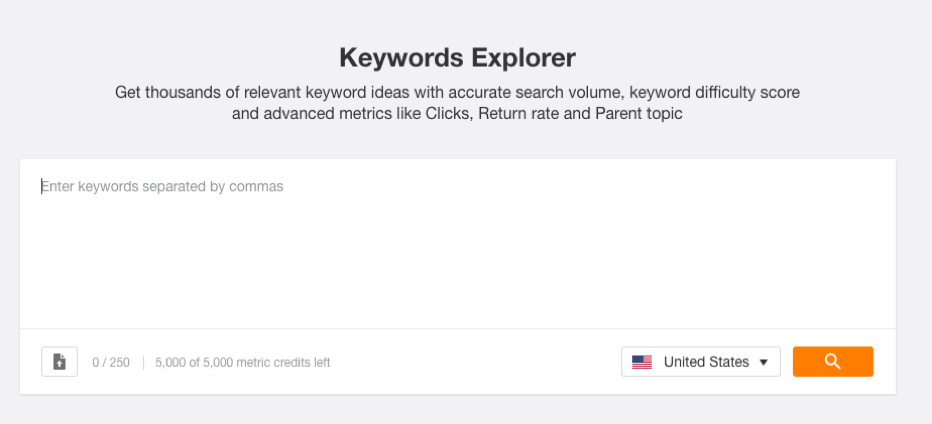Click the 0 / 250 keyword counter
Image resolution: width=932 pixels, height=424 pixels.
click(x=111, y=362)
